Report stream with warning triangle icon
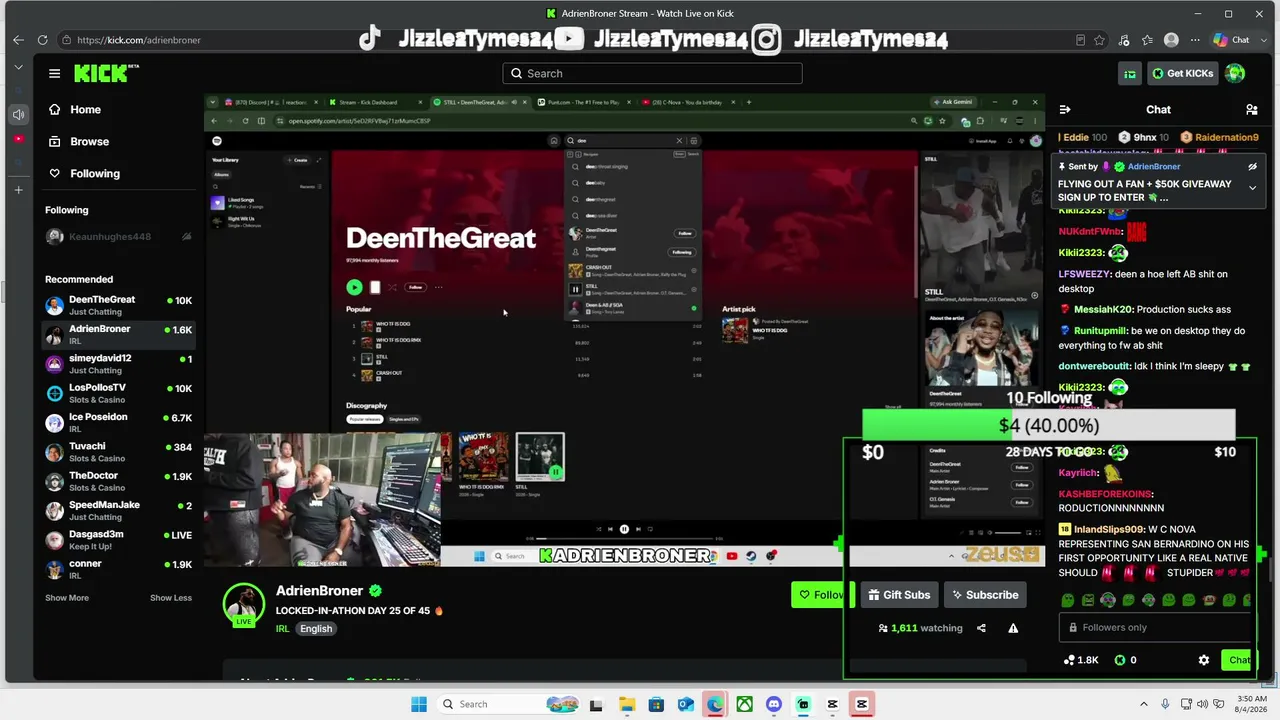Image resolution: width=1280 pixels, height=720 pixels. click(1013, 628)
